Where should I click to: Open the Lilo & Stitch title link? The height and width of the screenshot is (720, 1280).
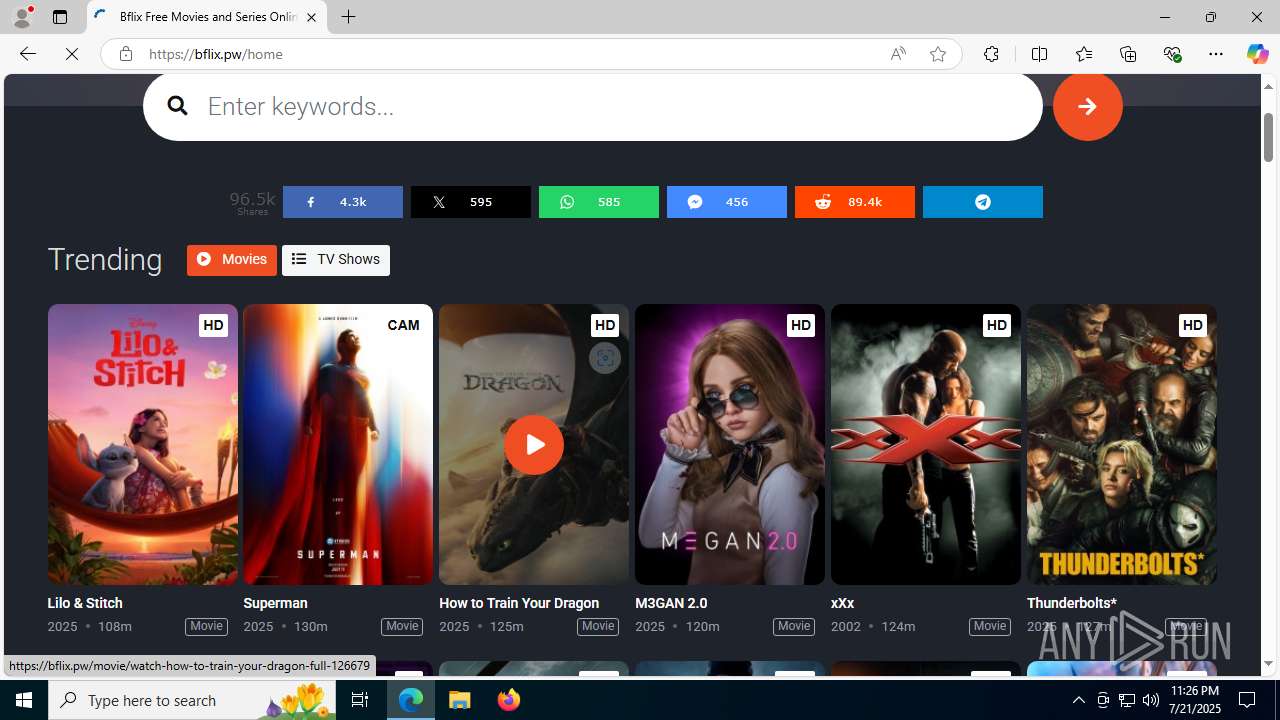(x=85, y=603)
